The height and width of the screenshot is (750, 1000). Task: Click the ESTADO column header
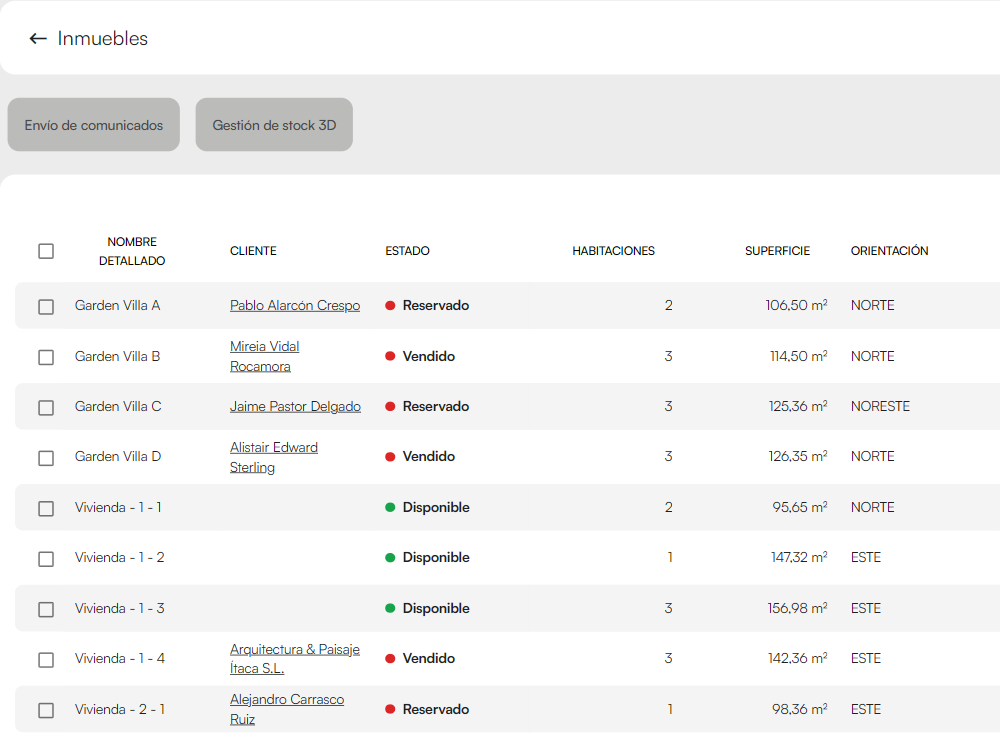tap(408, 251)
